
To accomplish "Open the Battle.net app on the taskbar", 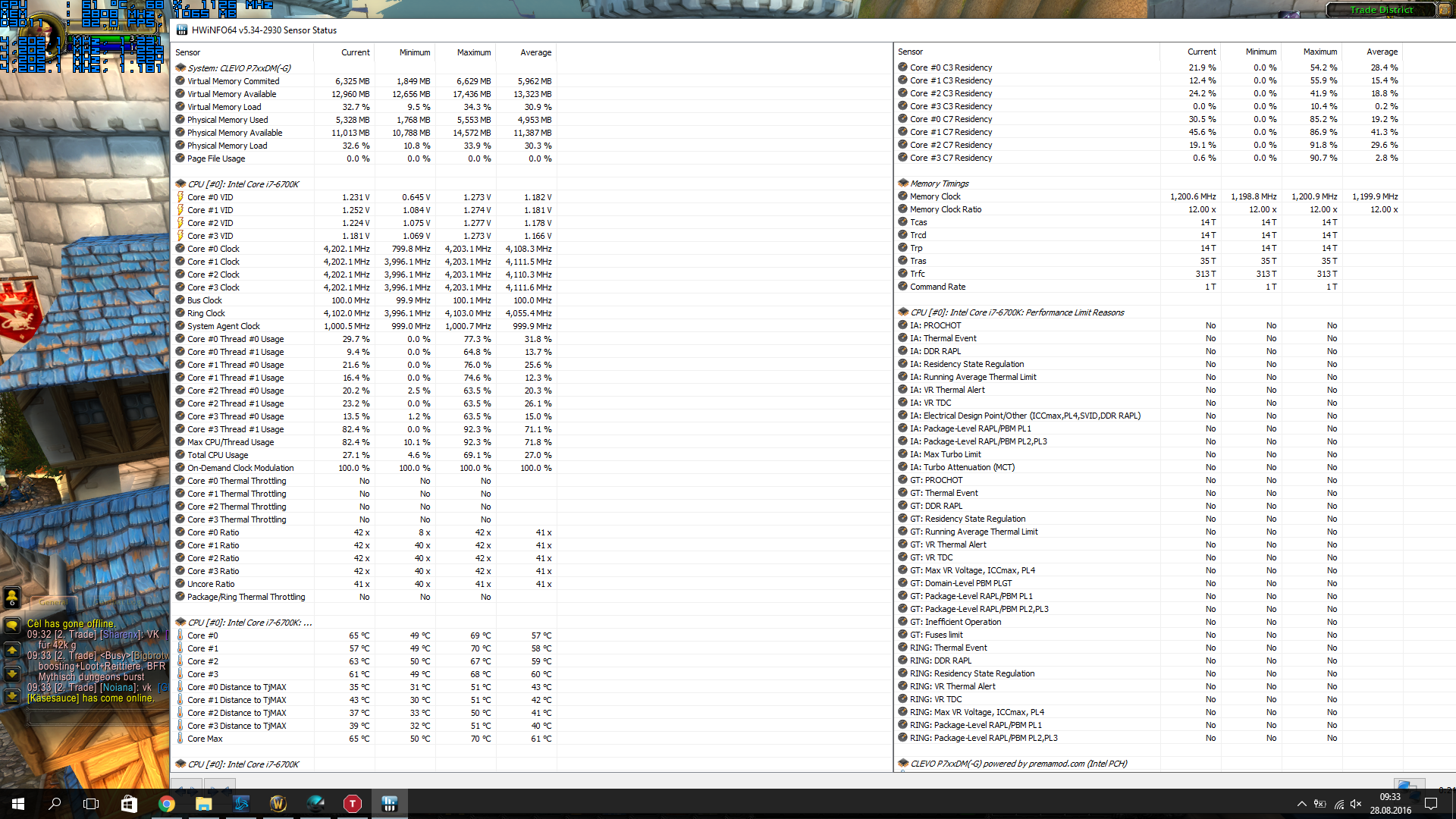I will (241, 804).
